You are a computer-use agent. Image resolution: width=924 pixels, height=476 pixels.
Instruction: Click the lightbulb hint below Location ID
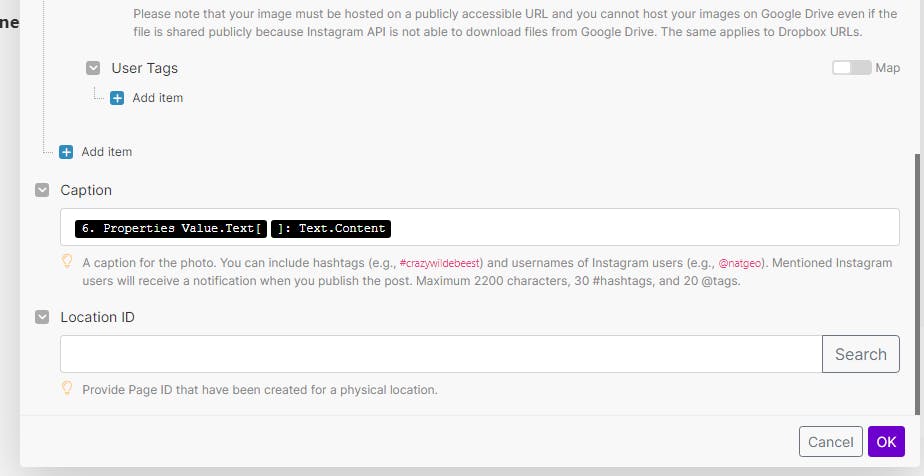click(x=68, y=389)
